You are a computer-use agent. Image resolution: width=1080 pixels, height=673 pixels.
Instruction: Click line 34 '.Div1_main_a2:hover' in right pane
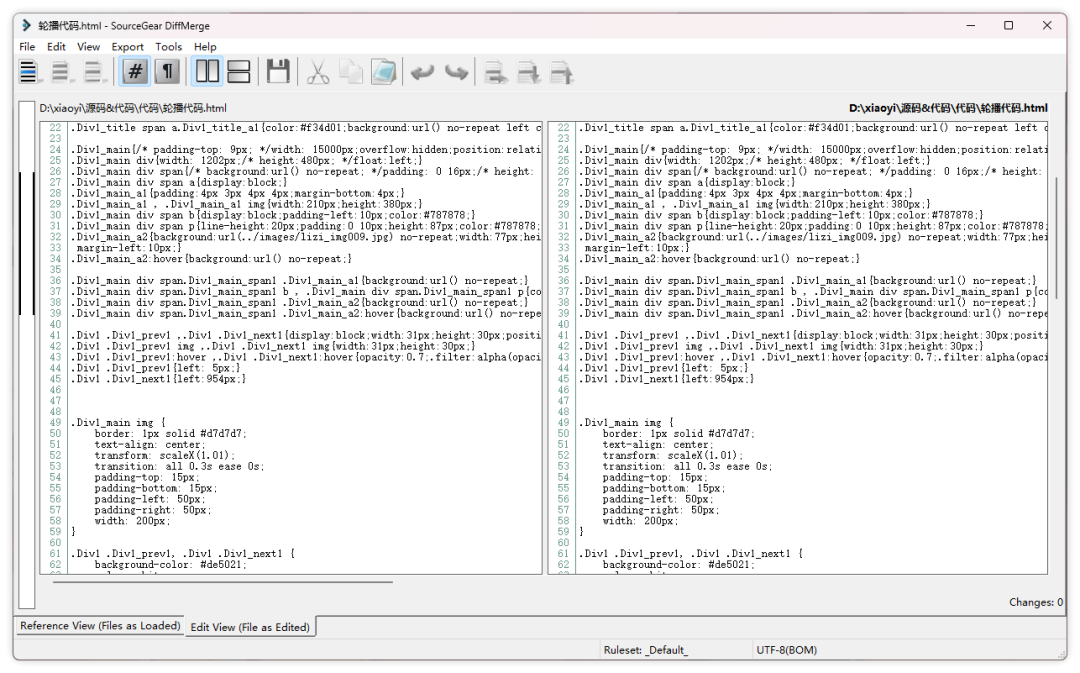coord(718,259)
